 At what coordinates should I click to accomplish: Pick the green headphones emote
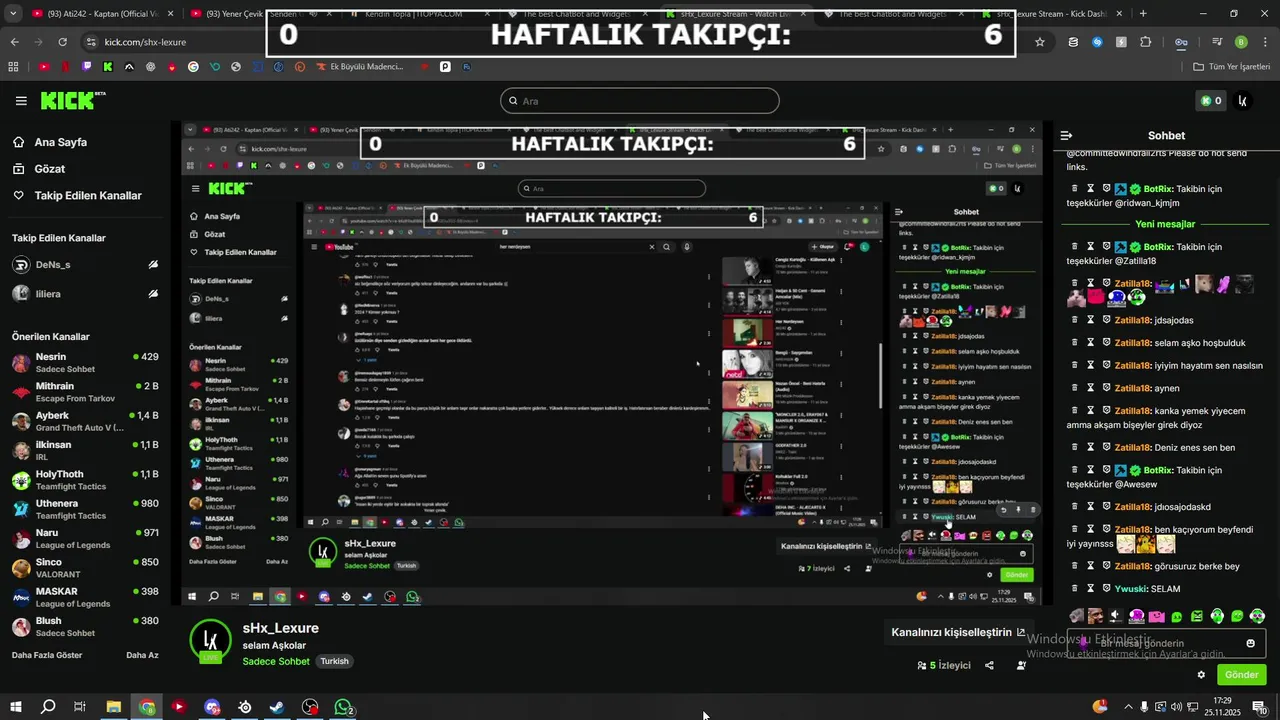(1217, 617)
